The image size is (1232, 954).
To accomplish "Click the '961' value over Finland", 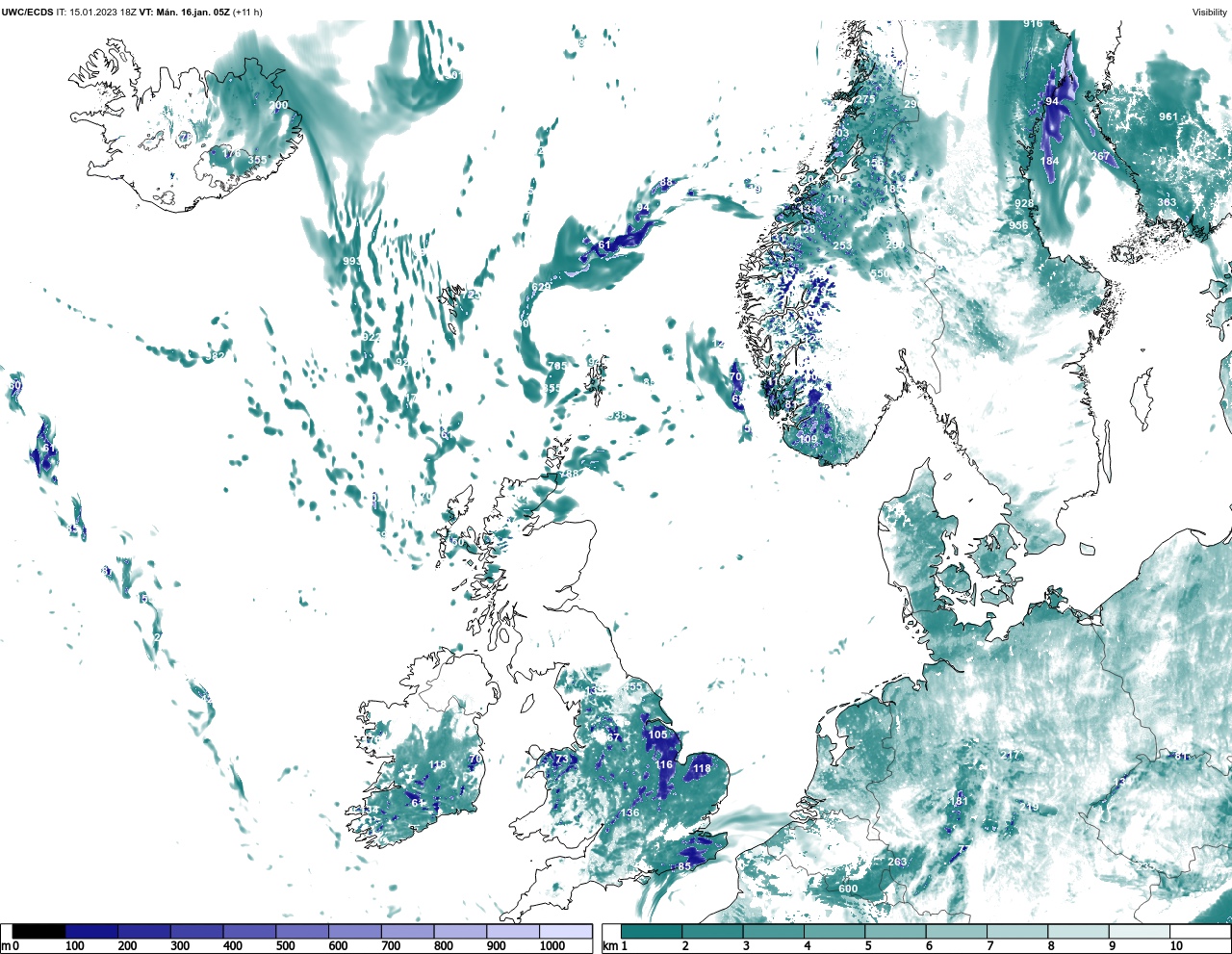I will coord(1168,116).
